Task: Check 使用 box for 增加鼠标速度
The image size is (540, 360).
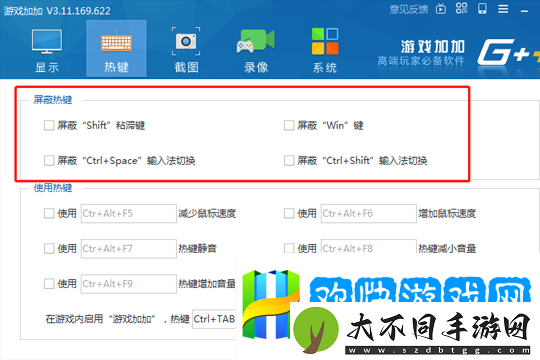Action: point(289,213)
